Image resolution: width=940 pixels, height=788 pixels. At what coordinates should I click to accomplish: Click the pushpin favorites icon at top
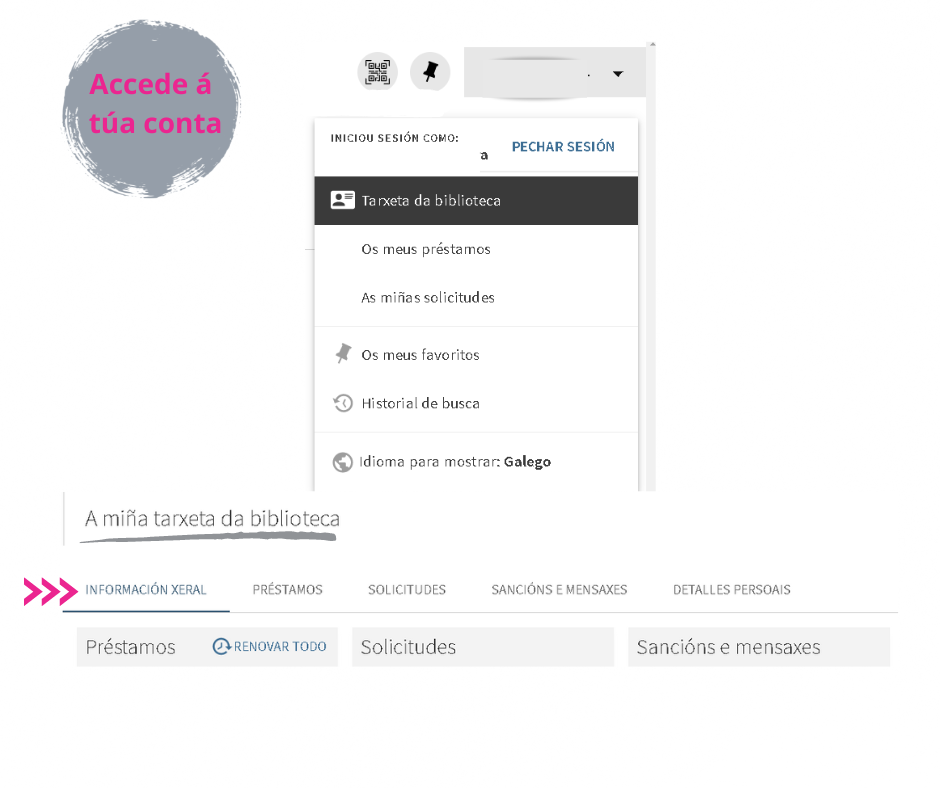[430, 73]
